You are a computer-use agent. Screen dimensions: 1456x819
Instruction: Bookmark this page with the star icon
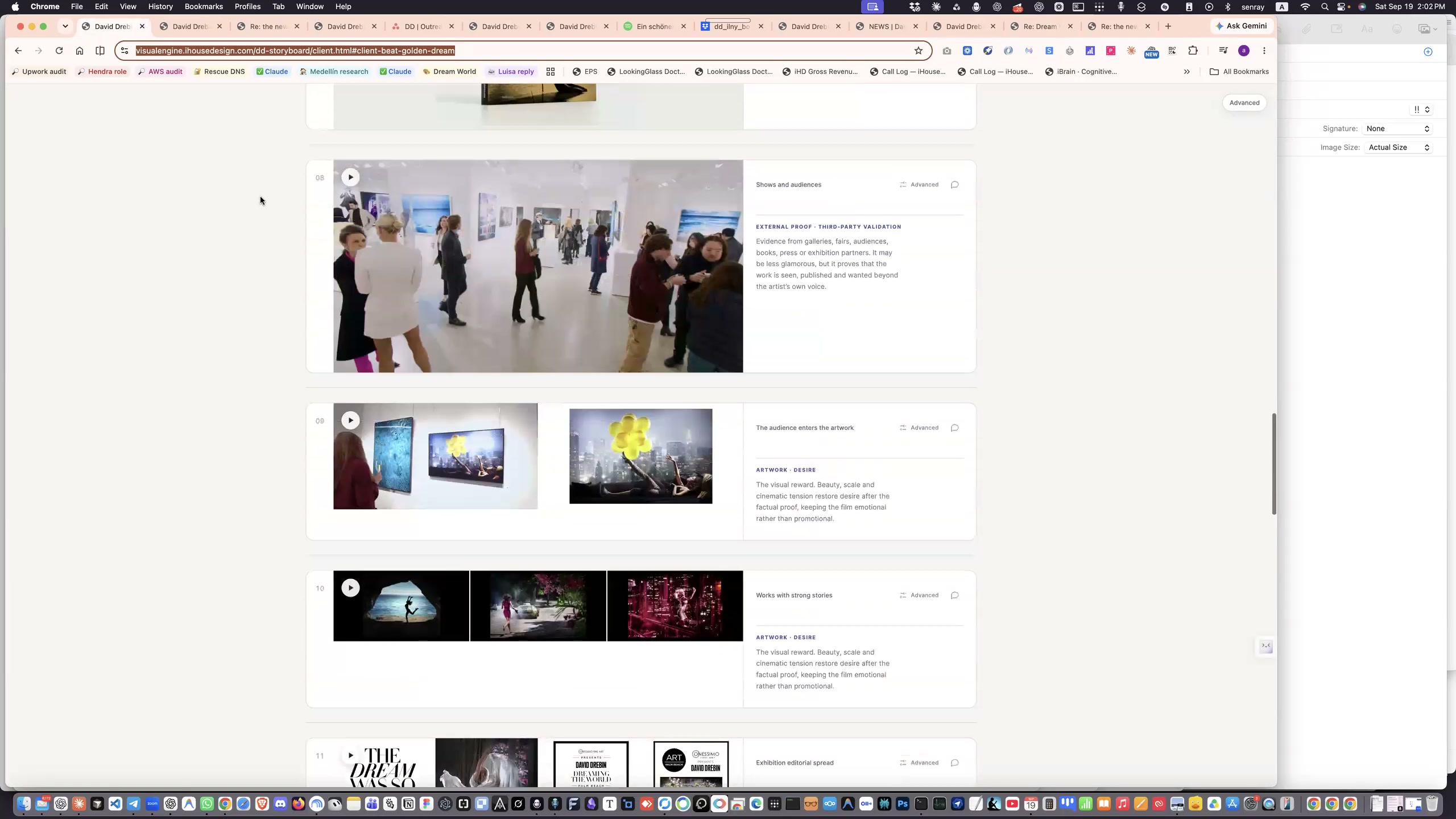(918, 51)
